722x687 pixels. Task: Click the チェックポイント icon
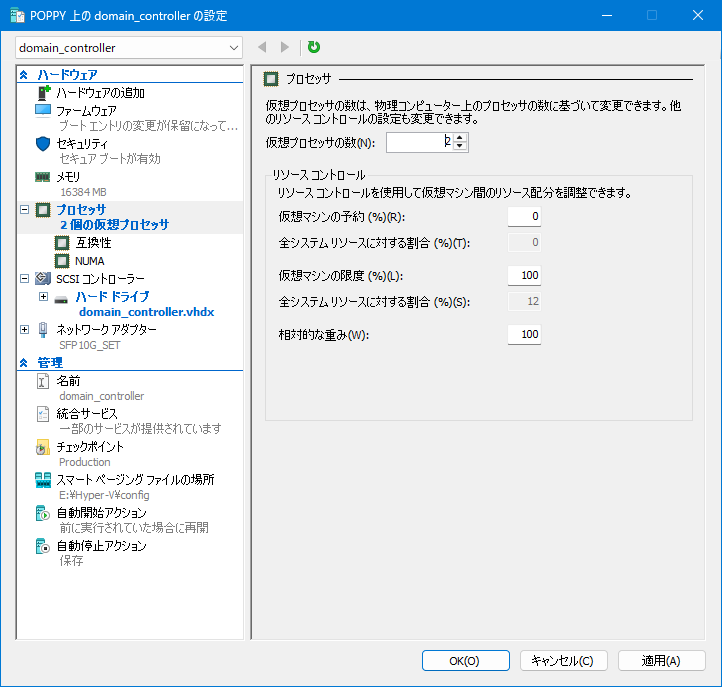coord(43,447)
